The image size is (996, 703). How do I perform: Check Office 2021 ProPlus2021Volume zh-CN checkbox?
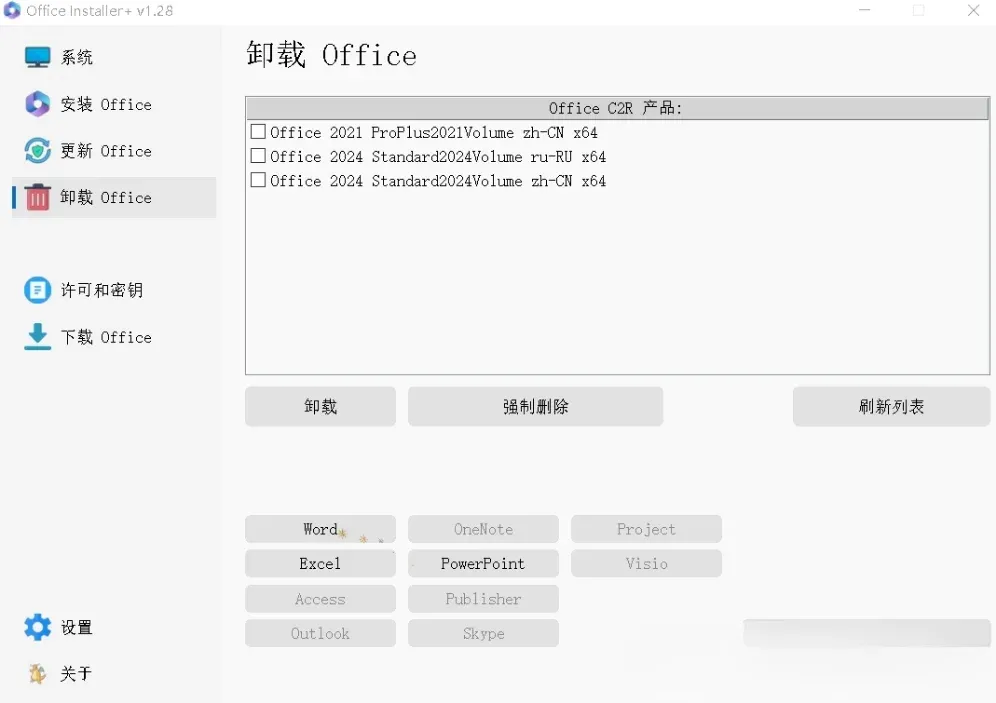click(x=258, y=131)
